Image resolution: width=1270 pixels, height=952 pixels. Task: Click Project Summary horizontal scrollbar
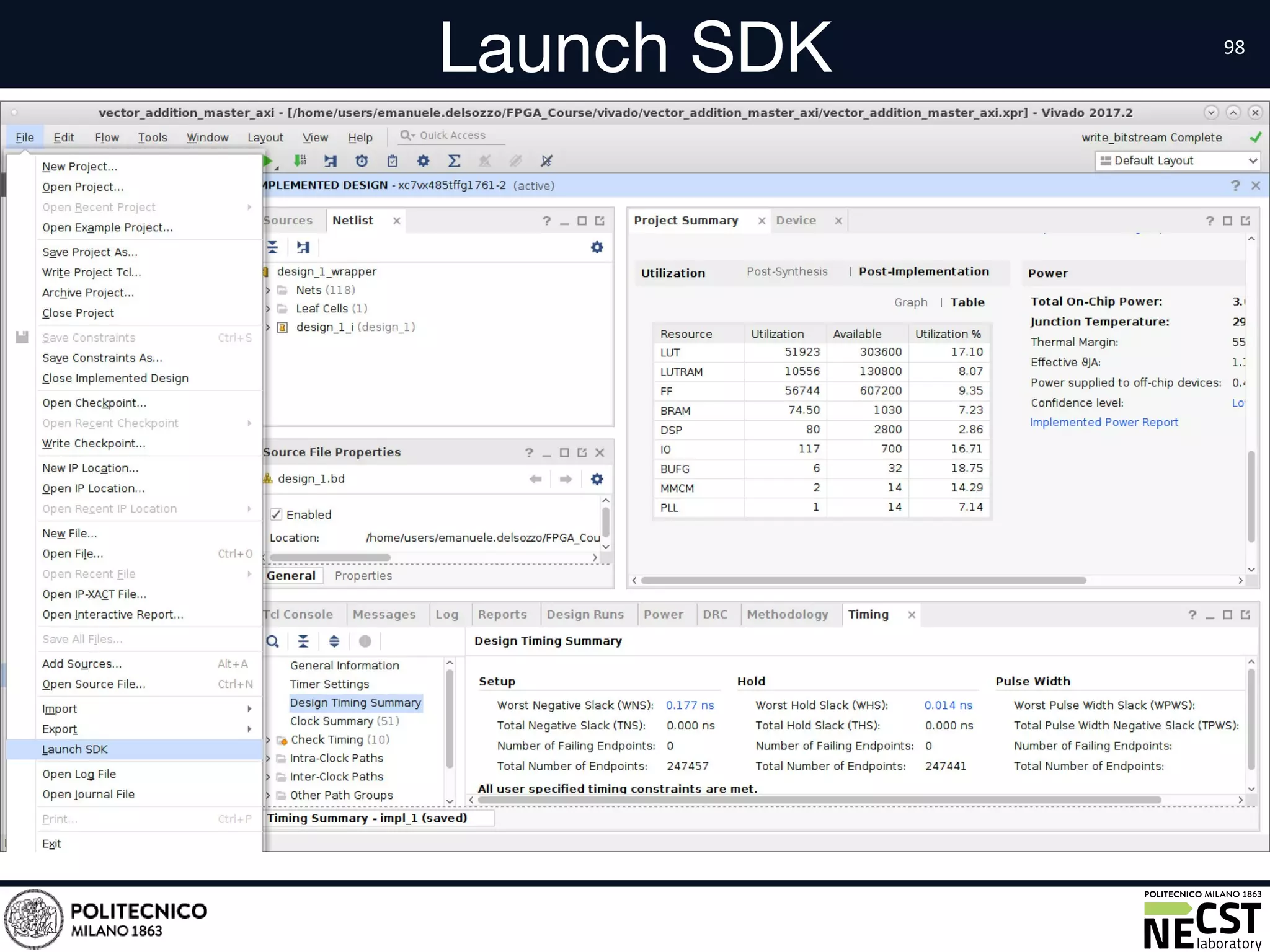point(863,581)
